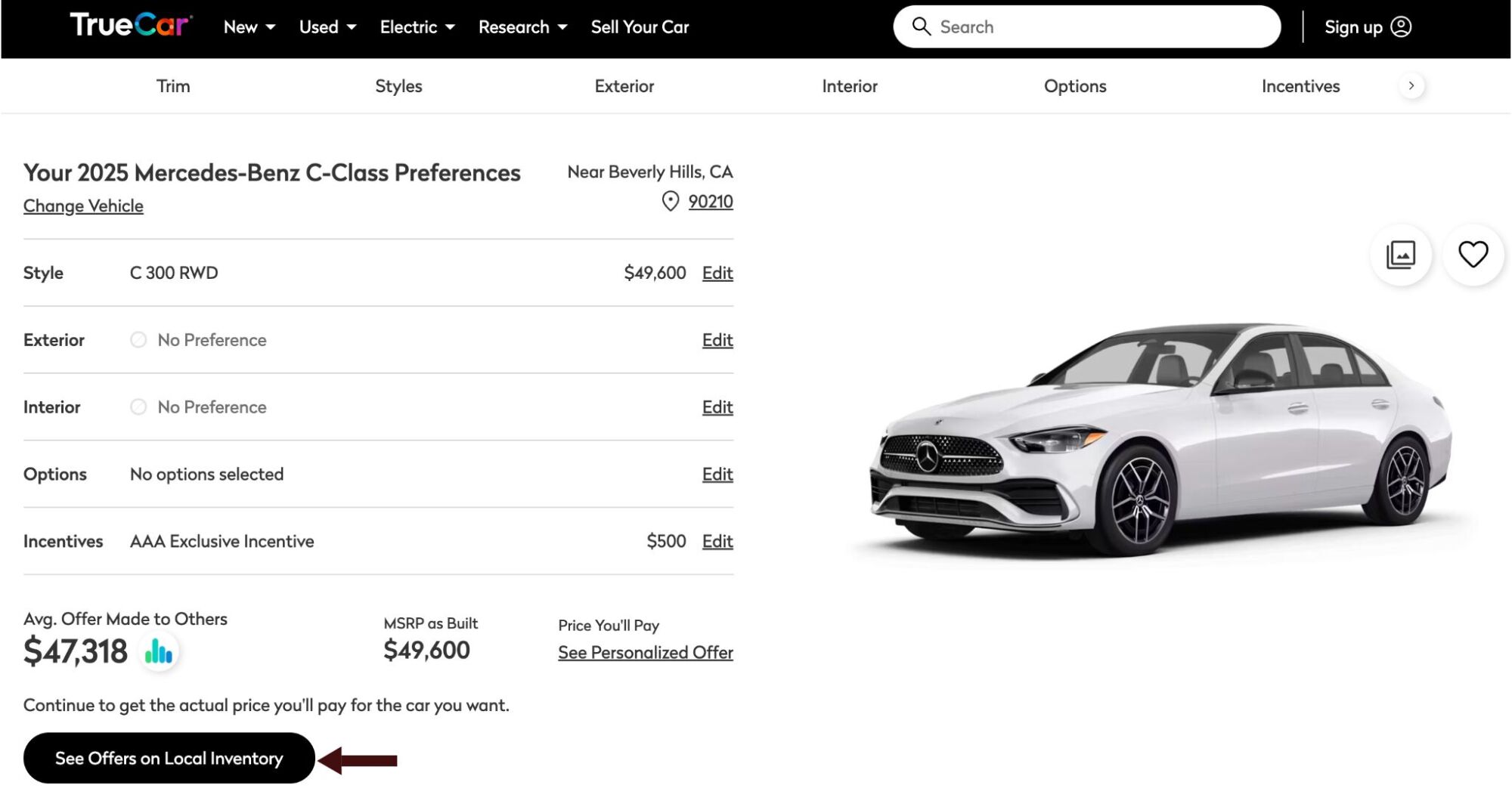Click AAA Exclusive Incentive text

click(x=222, y=542)
